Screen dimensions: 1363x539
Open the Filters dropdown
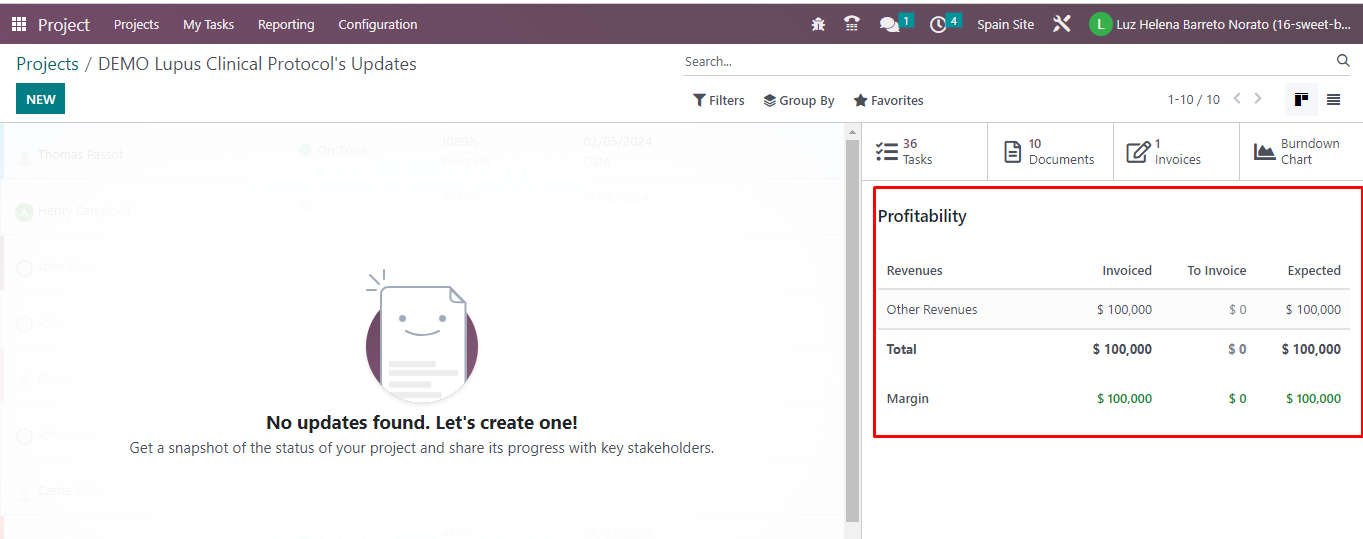(x=719, y=100)
